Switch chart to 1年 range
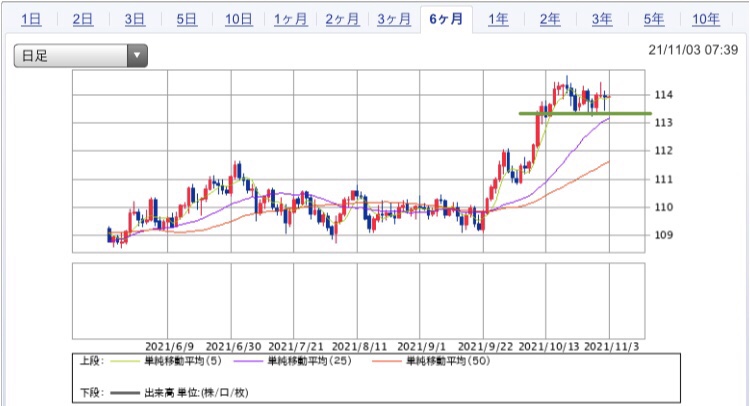The height and width of the screenshot is (406, 750). [498, 20]
